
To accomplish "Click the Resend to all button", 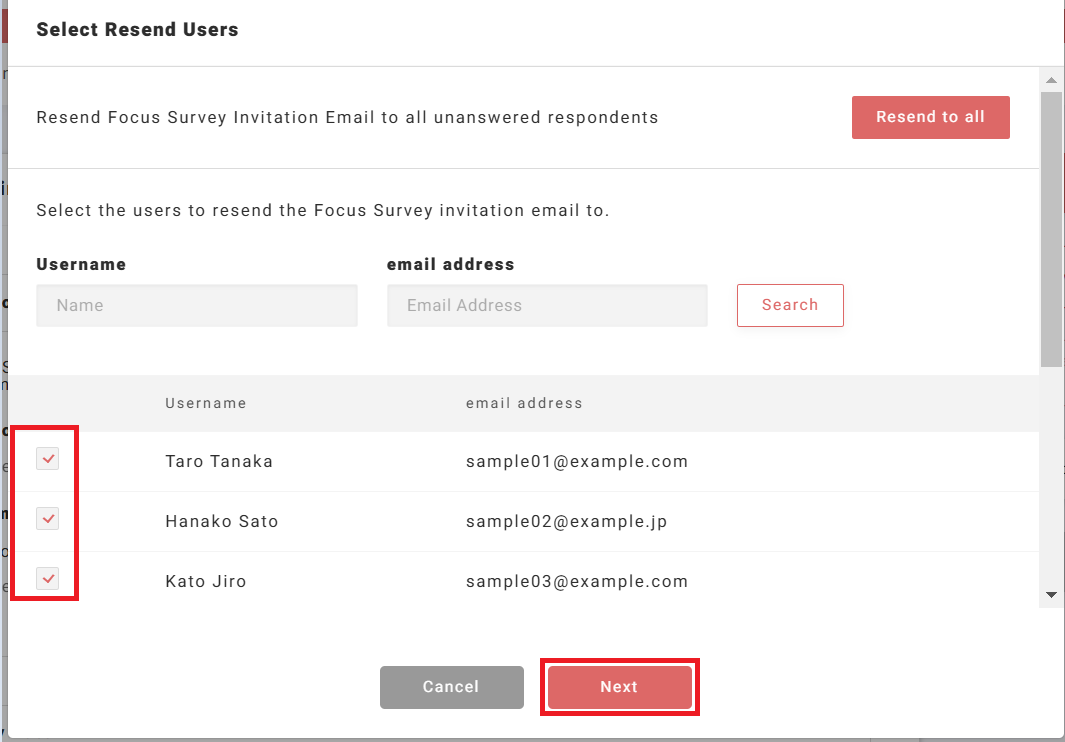I will [930, 117].
